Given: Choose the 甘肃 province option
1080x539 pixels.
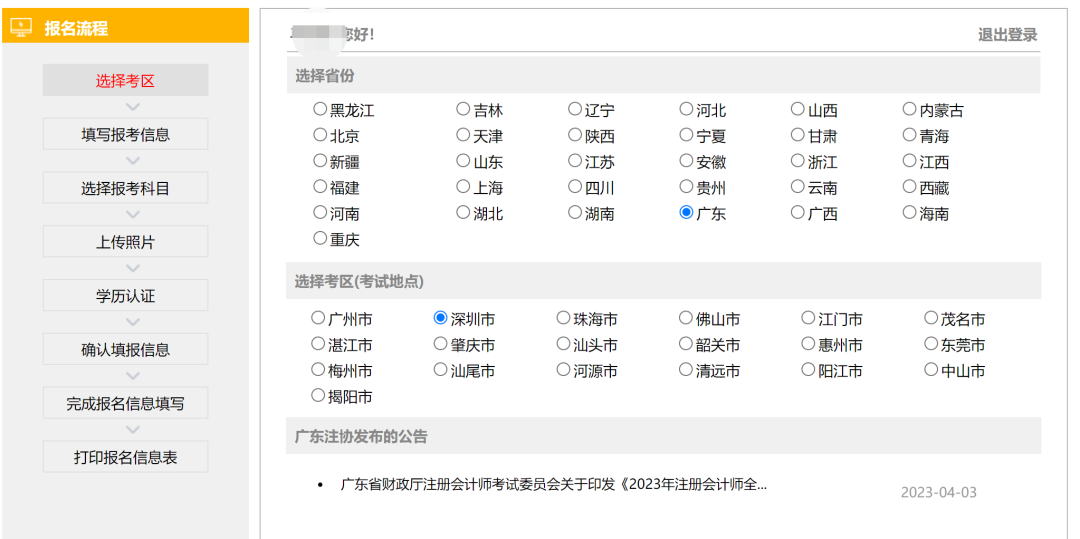Looking at the screenshot, I should [798, 135].
